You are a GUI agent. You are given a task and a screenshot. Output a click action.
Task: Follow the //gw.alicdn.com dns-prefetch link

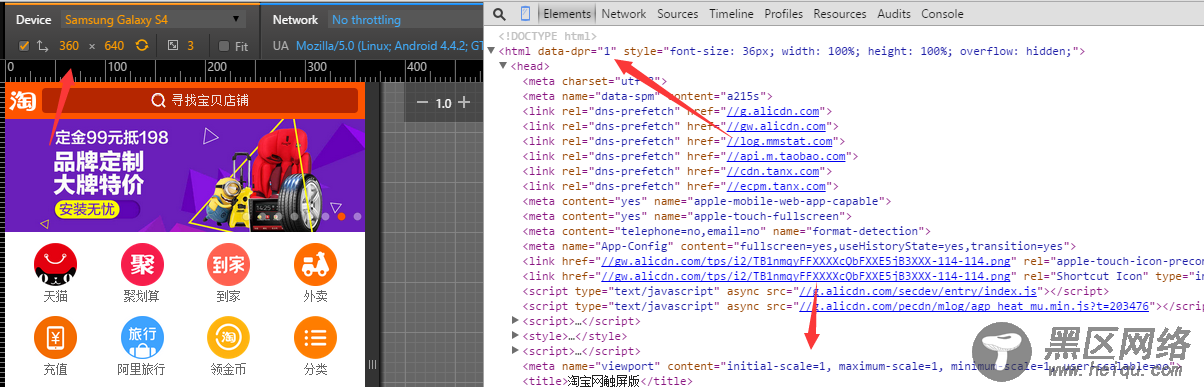point(777,126)
